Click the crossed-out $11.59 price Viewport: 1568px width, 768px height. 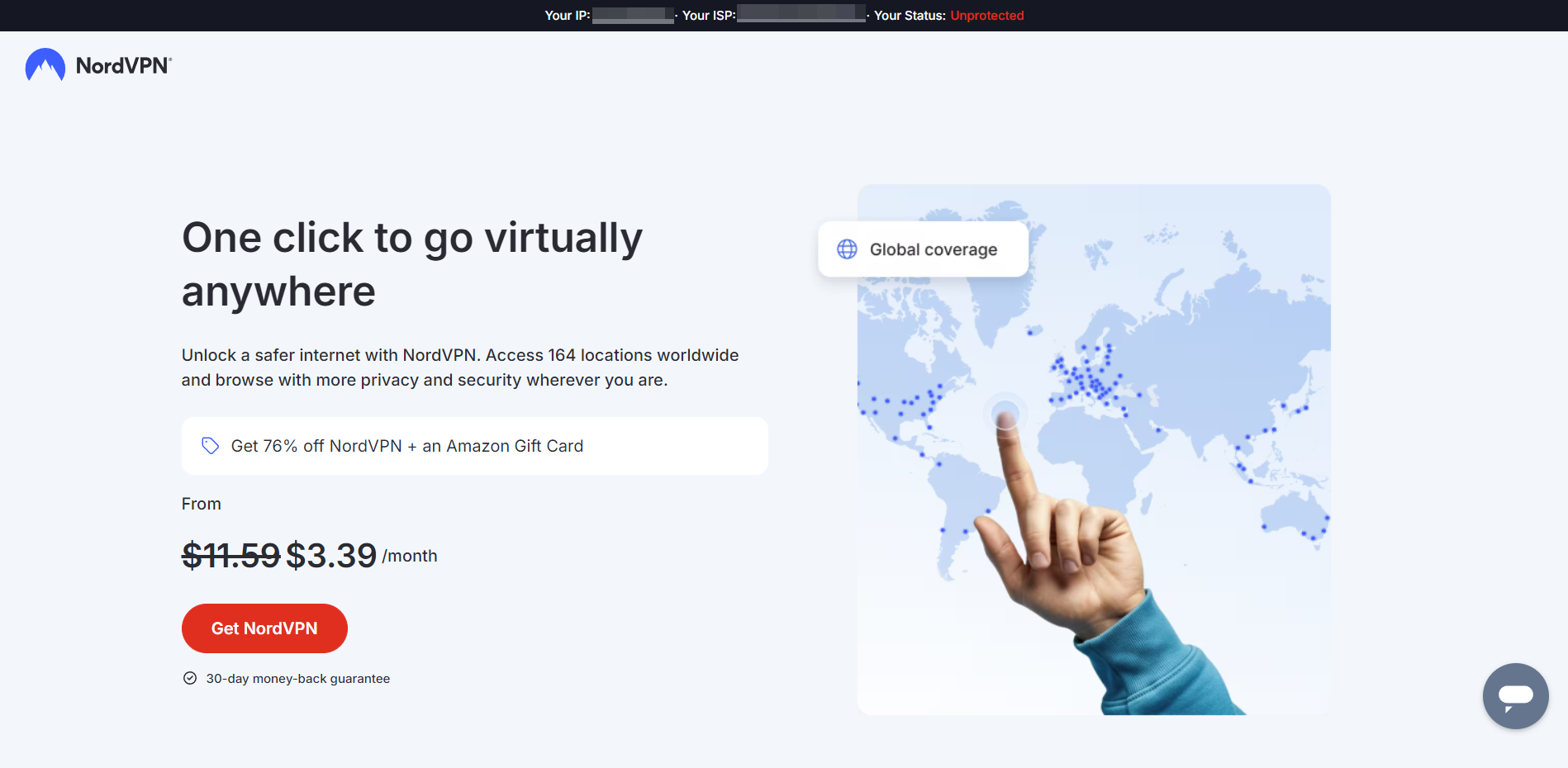[230, 556]
